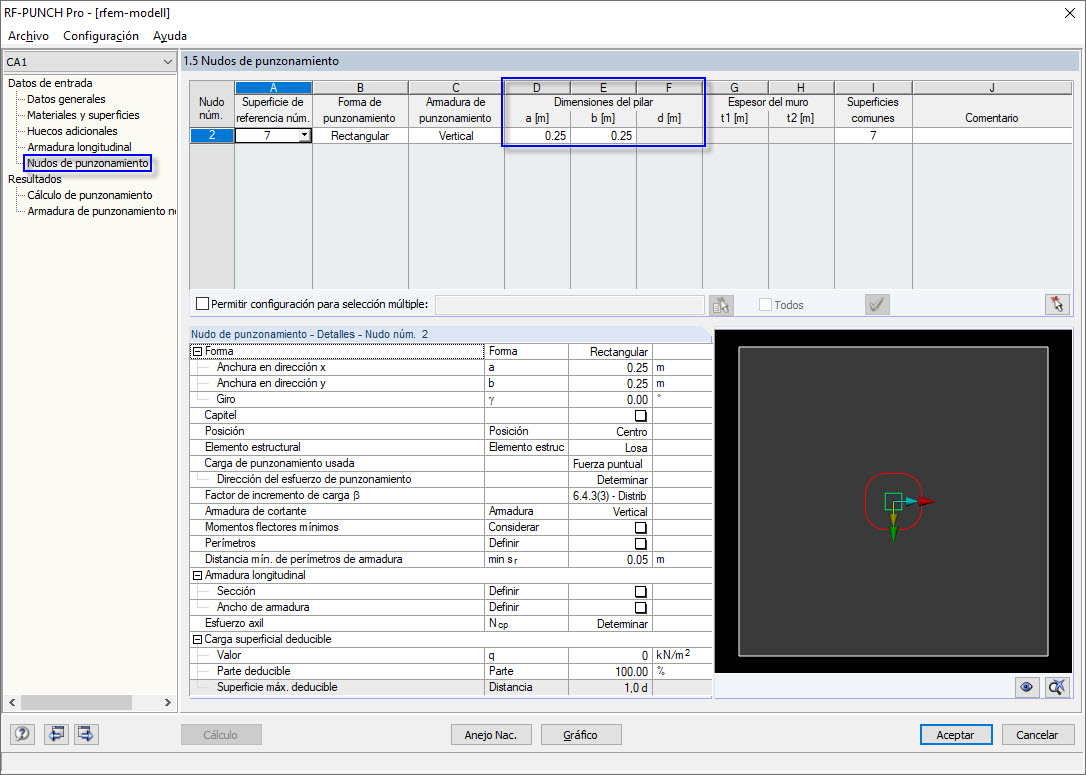Click column A header
Screen dimensions: 1086x775
pos(274,88)
